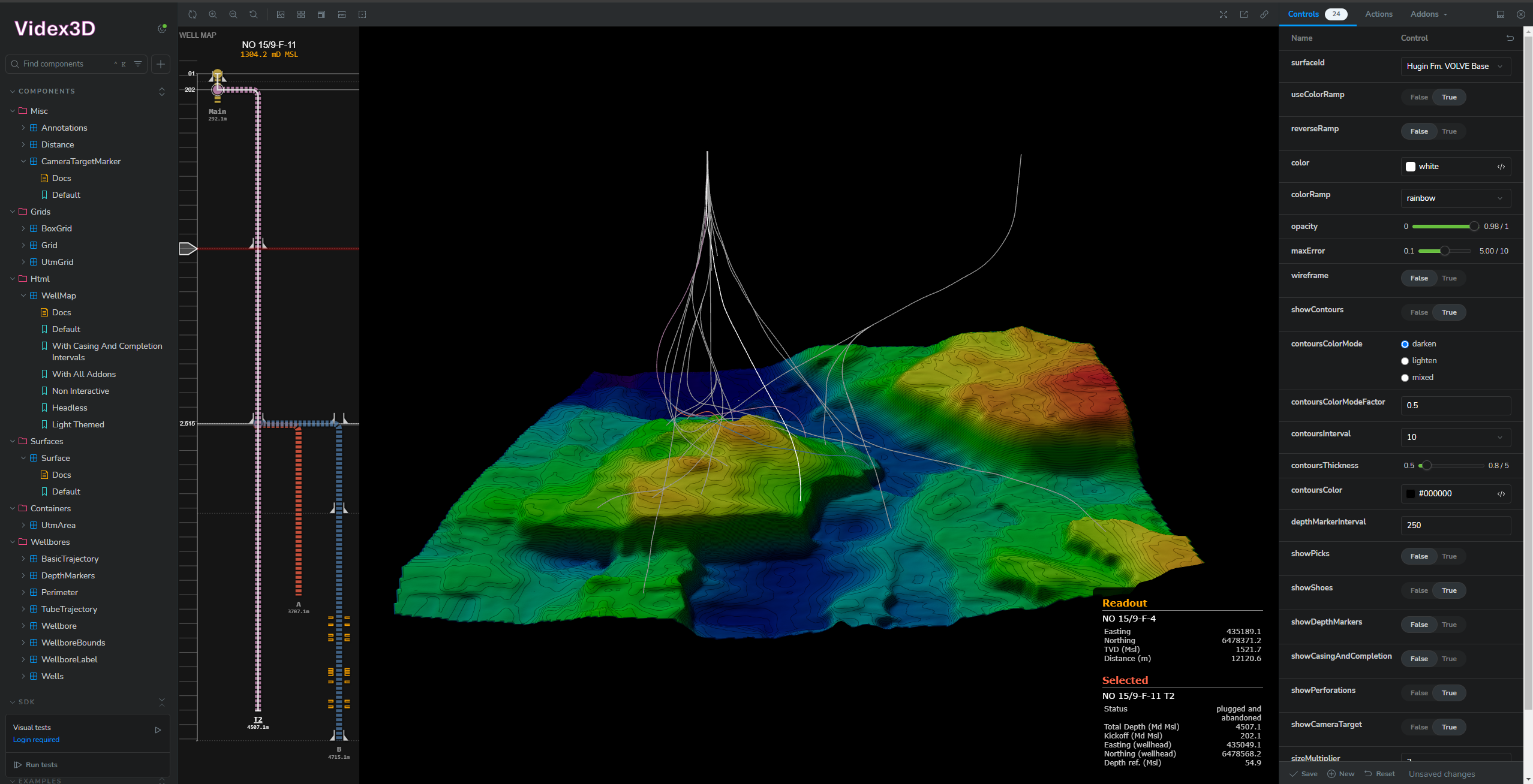
Task: Click the remount component icon in toolbar
Action: point(193,14)
